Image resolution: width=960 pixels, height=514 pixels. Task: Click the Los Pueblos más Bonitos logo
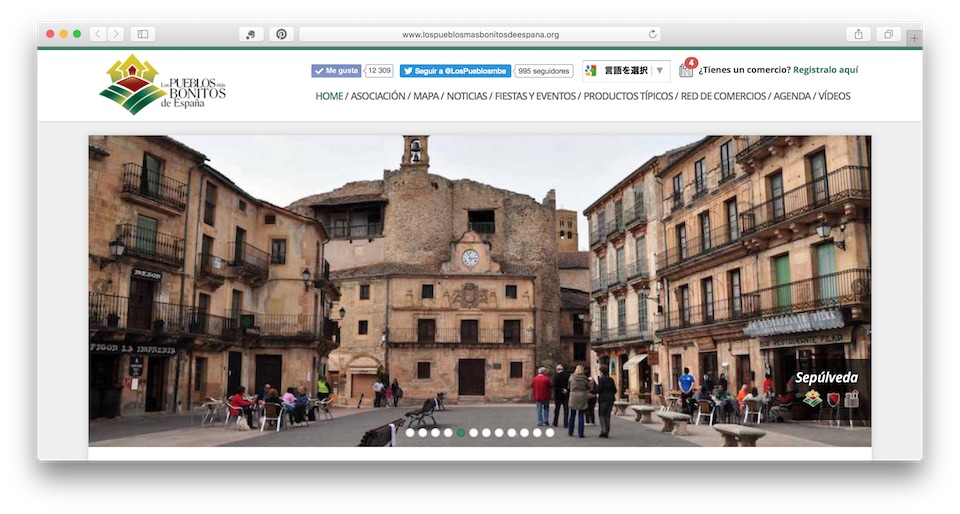(x=162, y=85)
